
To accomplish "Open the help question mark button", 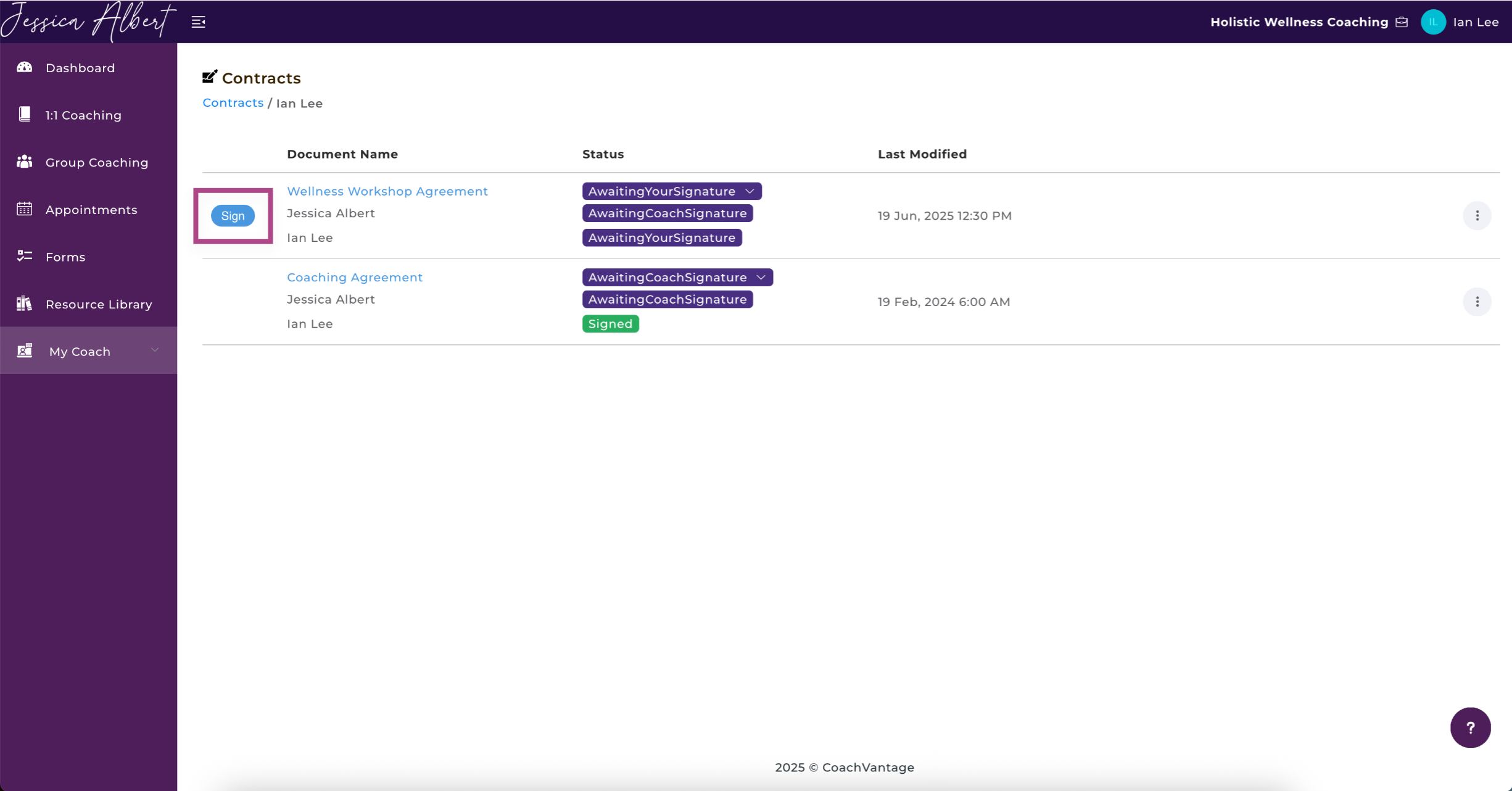I will click(1471, 727).
